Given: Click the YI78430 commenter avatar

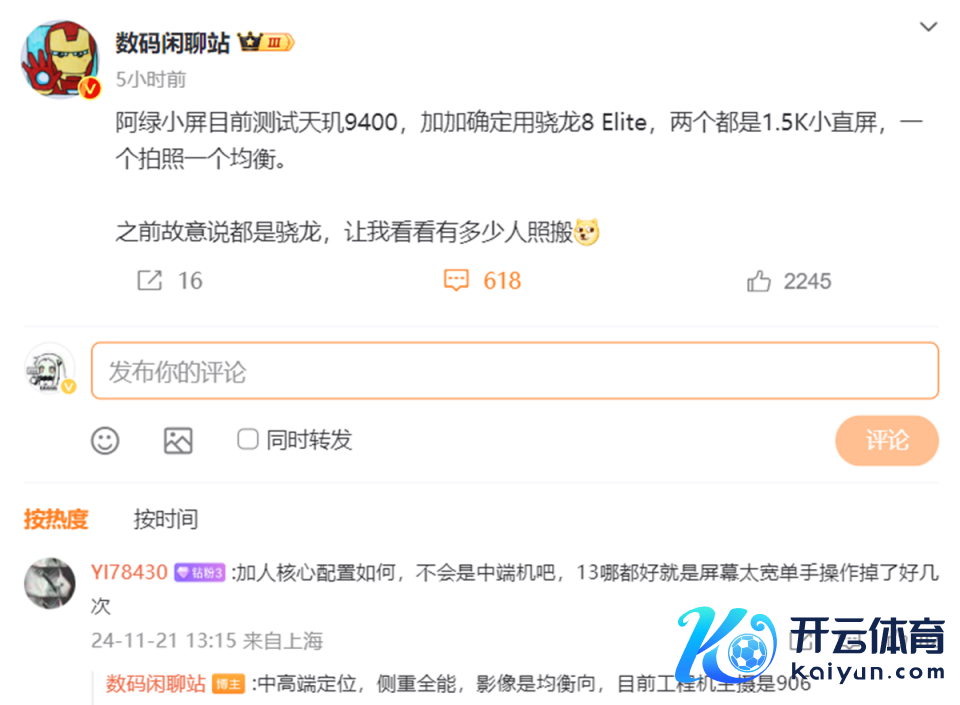Looking at the screenshot, I should point(50,583).
